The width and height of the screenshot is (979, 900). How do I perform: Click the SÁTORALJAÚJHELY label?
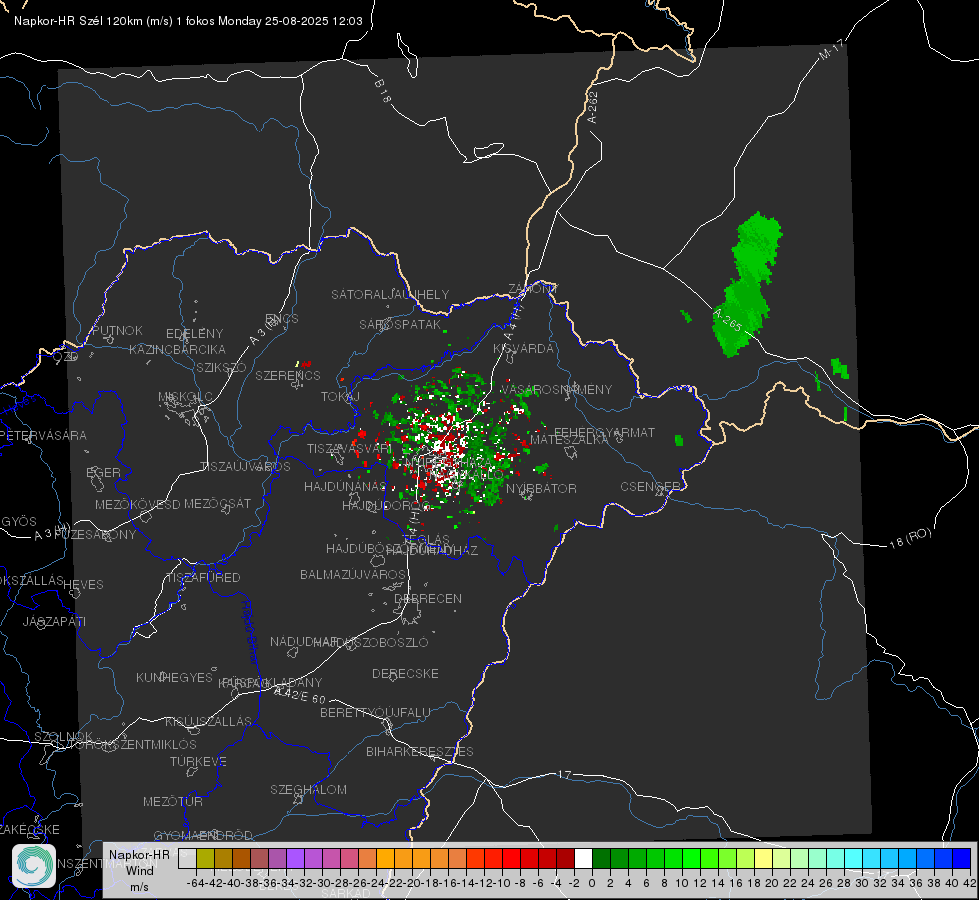click(x=390, y=294)
